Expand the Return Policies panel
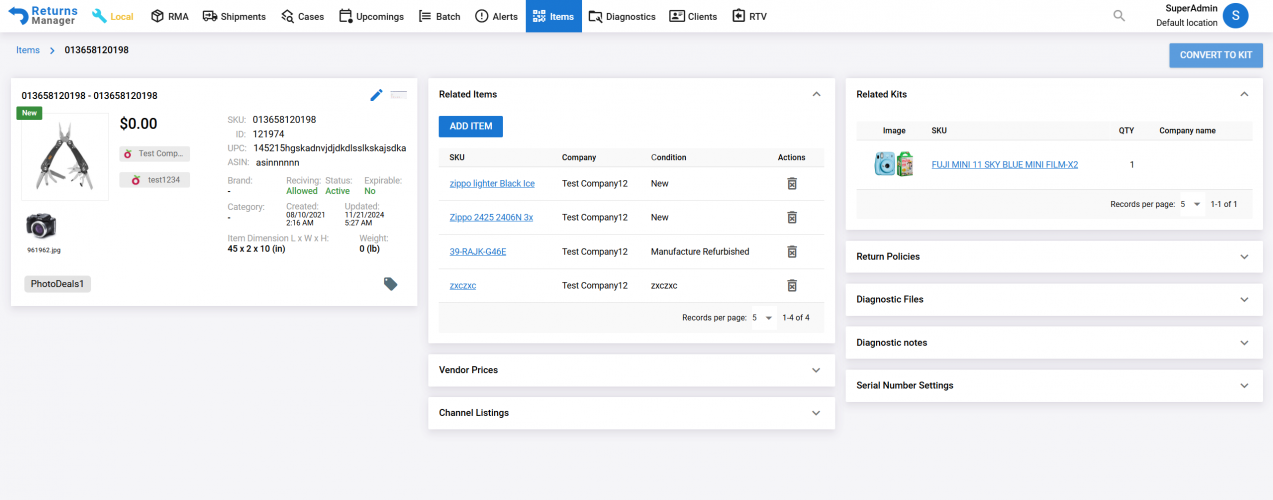The image size is (1273, 500). tap(1054, 257)
